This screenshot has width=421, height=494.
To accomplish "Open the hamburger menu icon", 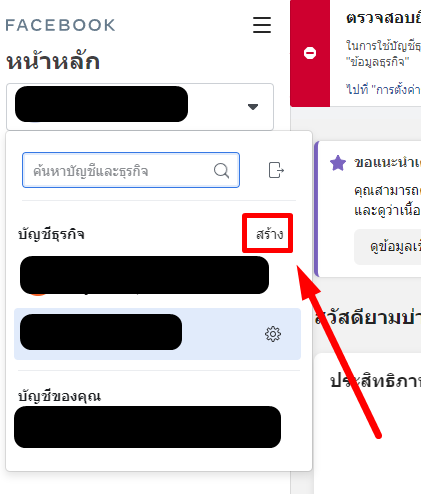I will pyautogui.click(x=262, y=25).
